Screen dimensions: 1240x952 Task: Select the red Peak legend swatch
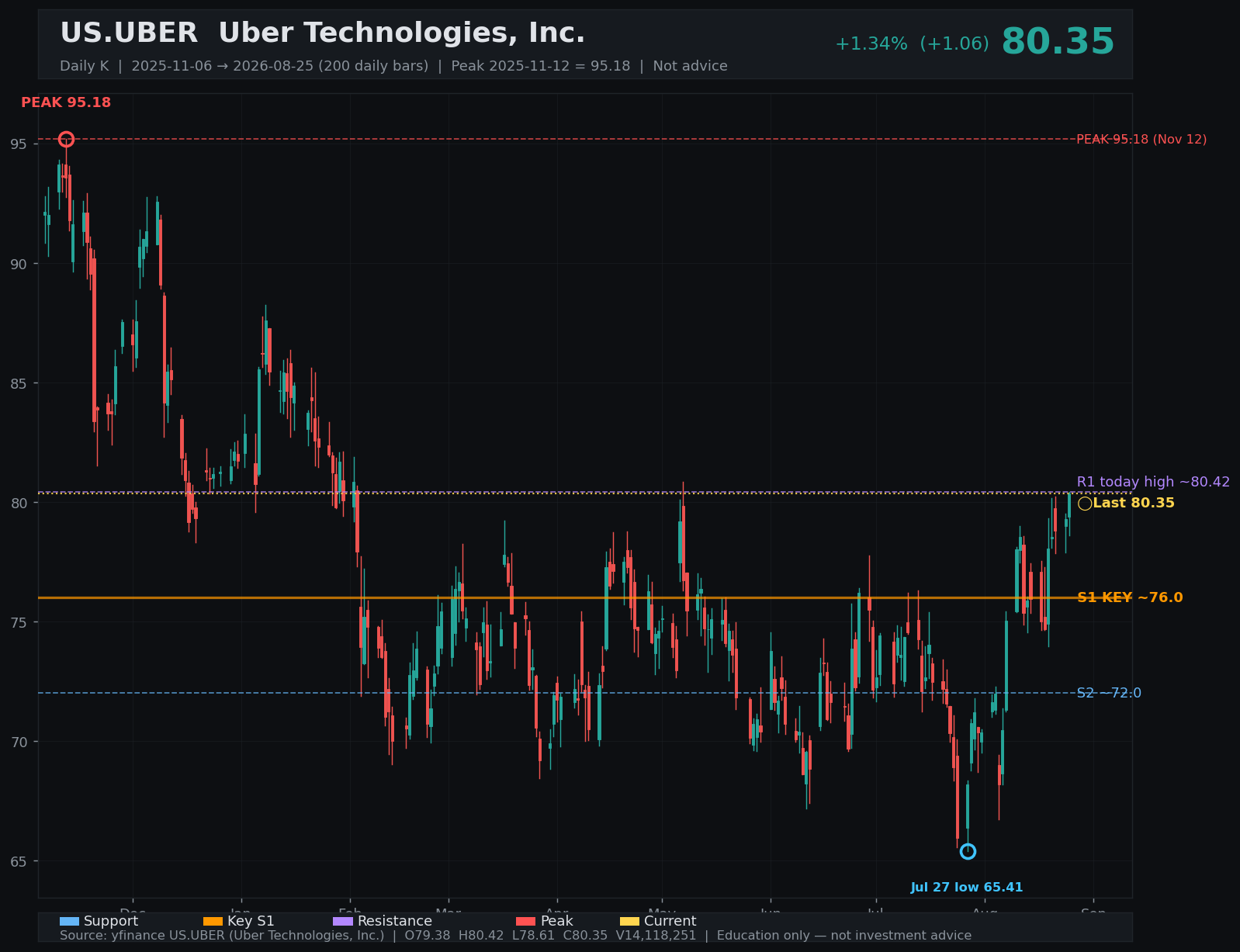click(x=526, y=922)
